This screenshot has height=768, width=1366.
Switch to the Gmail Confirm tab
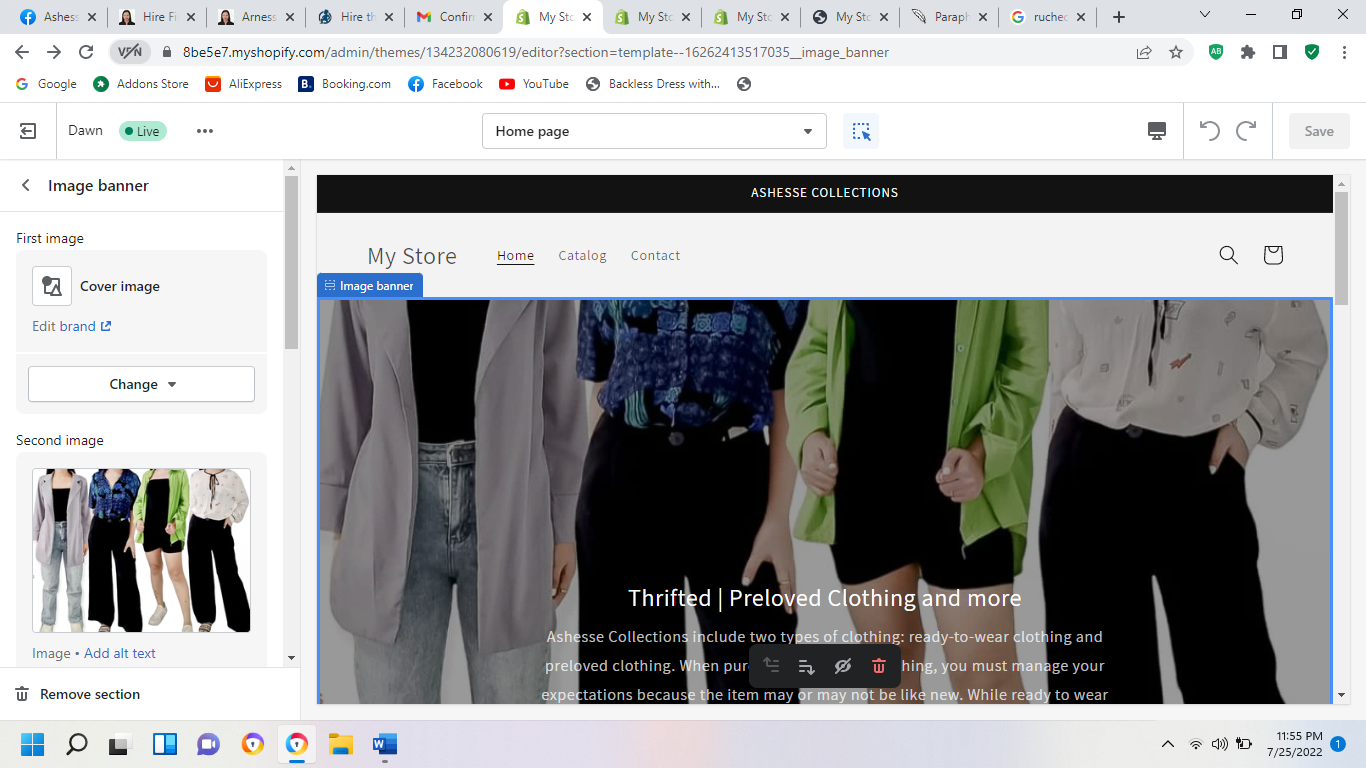point(453,17)
